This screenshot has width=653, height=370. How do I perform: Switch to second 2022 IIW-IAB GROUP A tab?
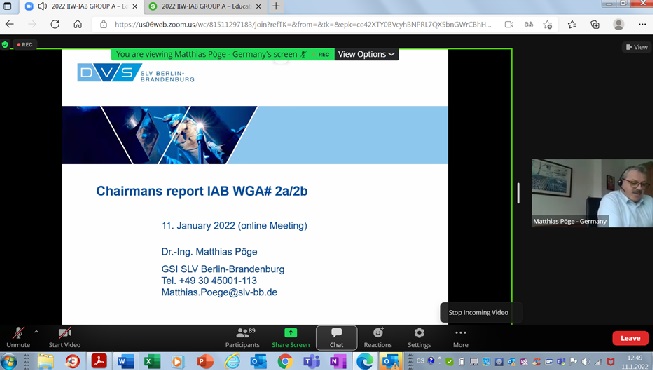[205, 6]
